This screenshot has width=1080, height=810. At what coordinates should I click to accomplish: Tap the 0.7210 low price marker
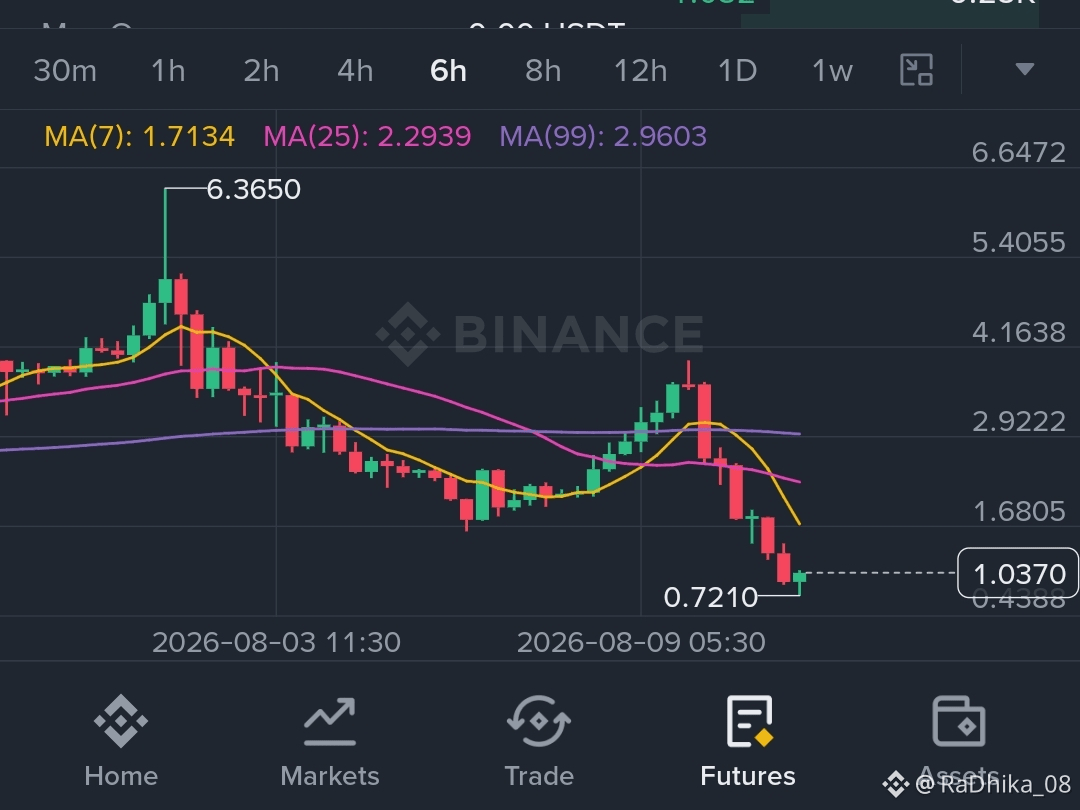point(710,597)
